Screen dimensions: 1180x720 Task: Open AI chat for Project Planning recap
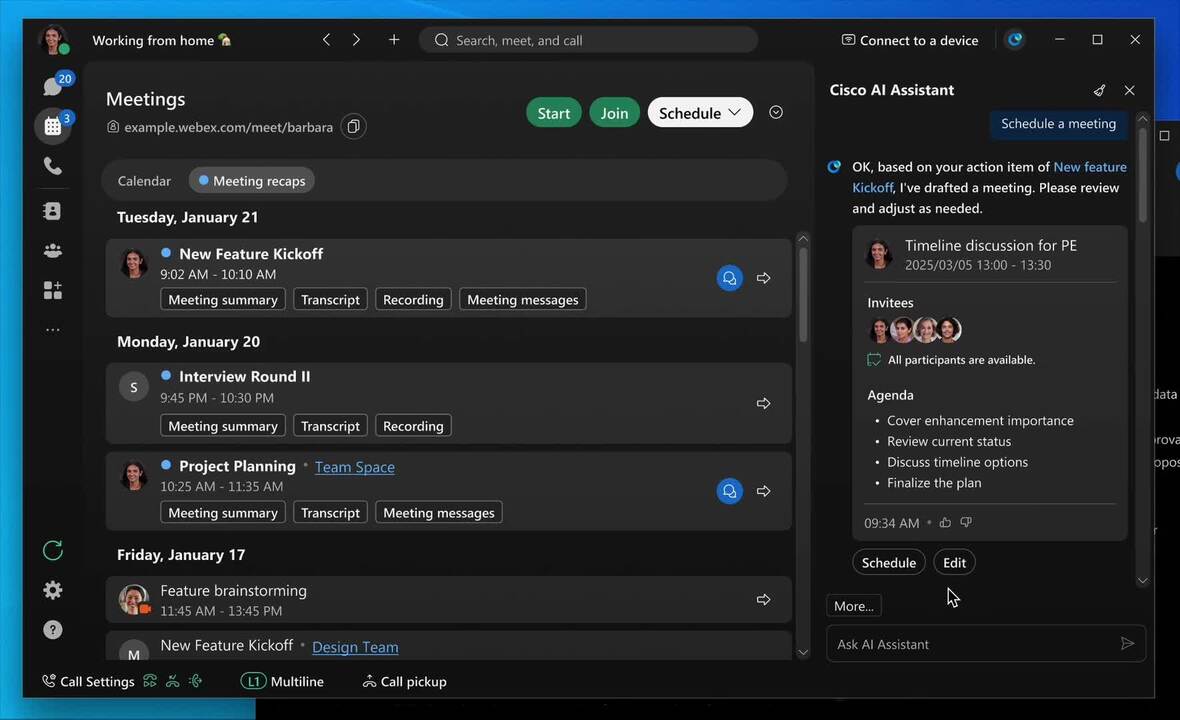click(x=729, y=491)
